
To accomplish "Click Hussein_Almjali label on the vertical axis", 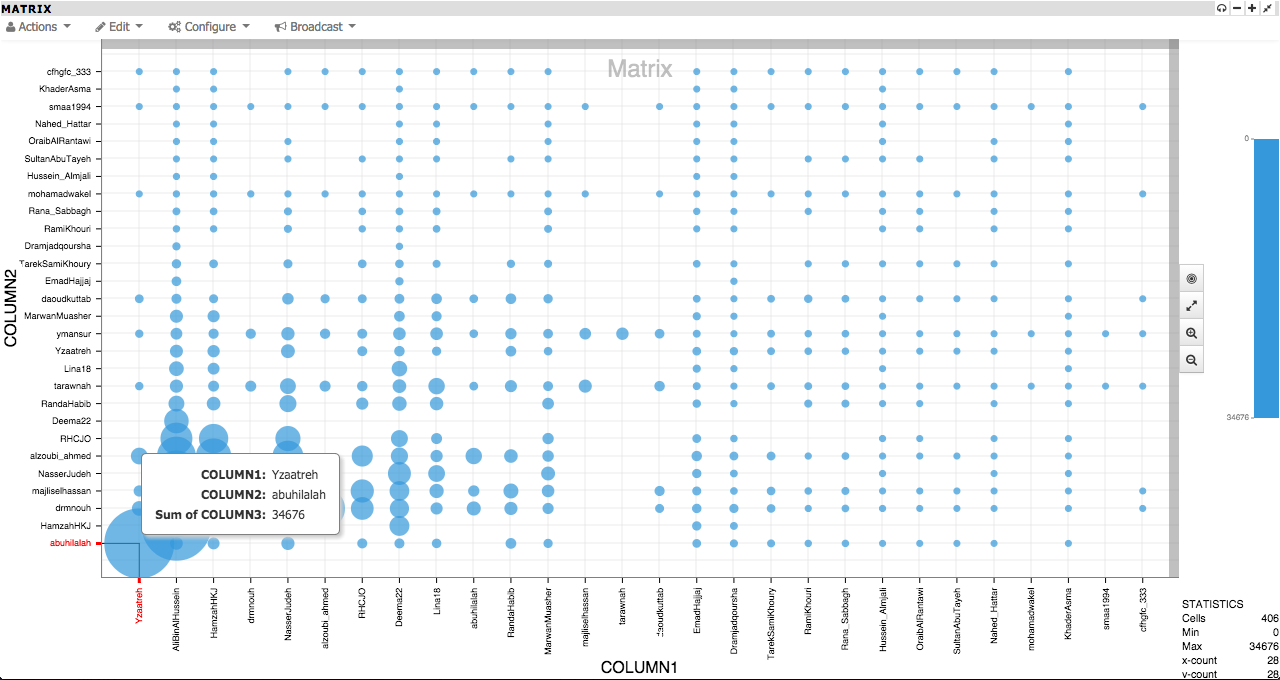I will click(x=60, y=176).
